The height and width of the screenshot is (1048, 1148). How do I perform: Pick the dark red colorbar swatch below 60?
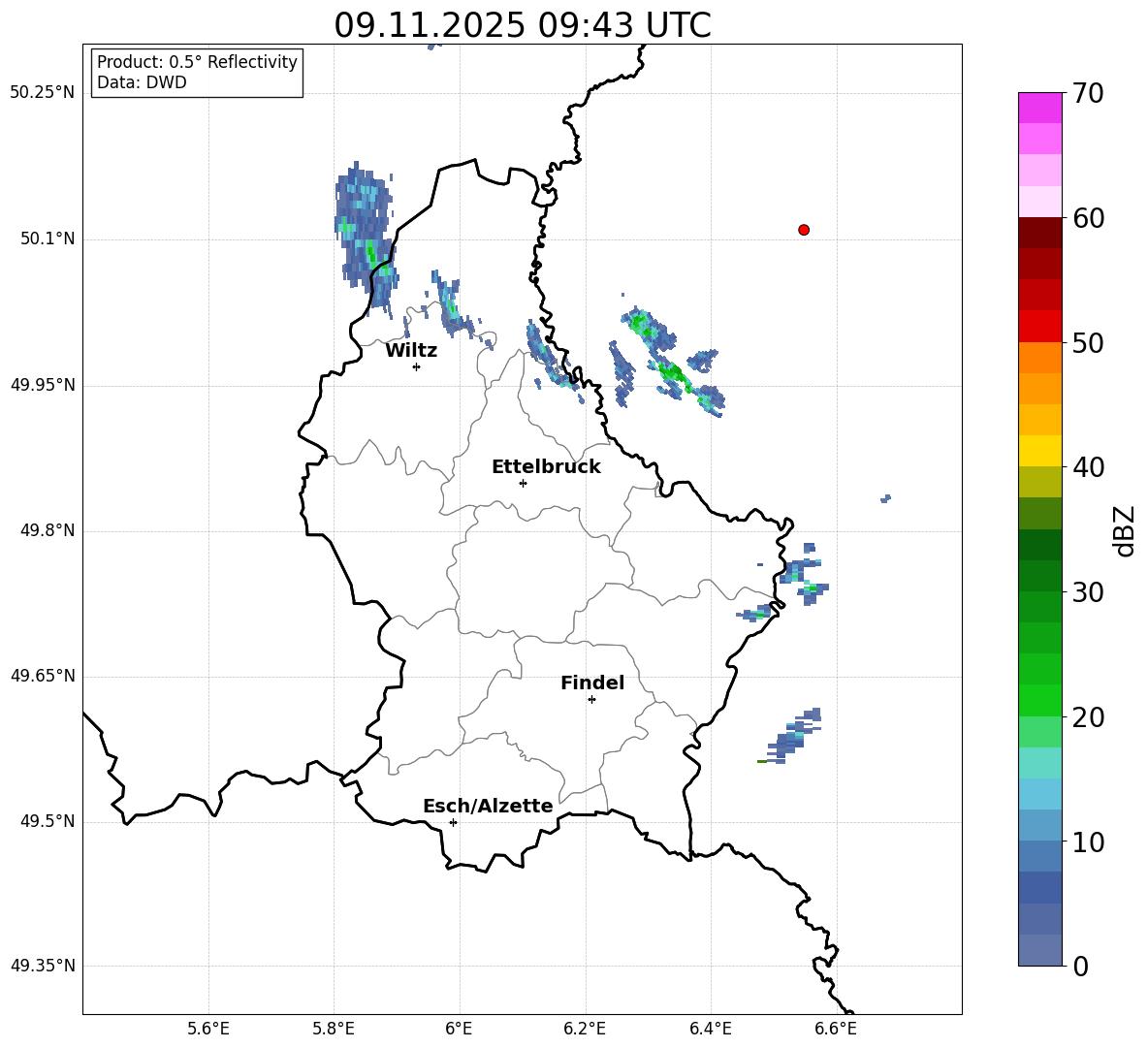click(1039, 233)
